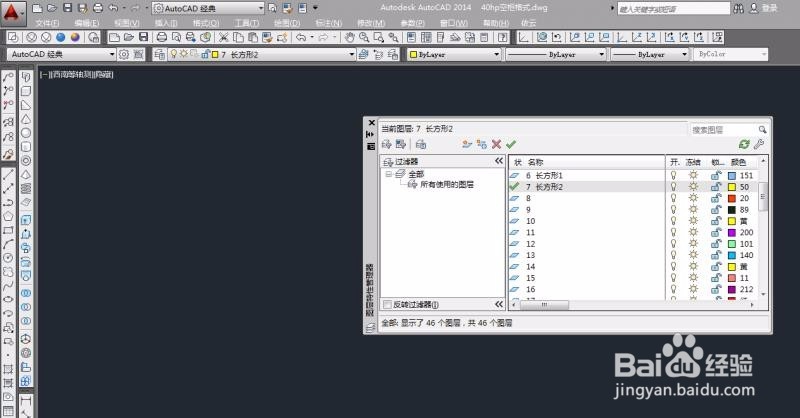Click the search binoculars icon in title bar
800x418 pixels.
click(x=738, y=8)
